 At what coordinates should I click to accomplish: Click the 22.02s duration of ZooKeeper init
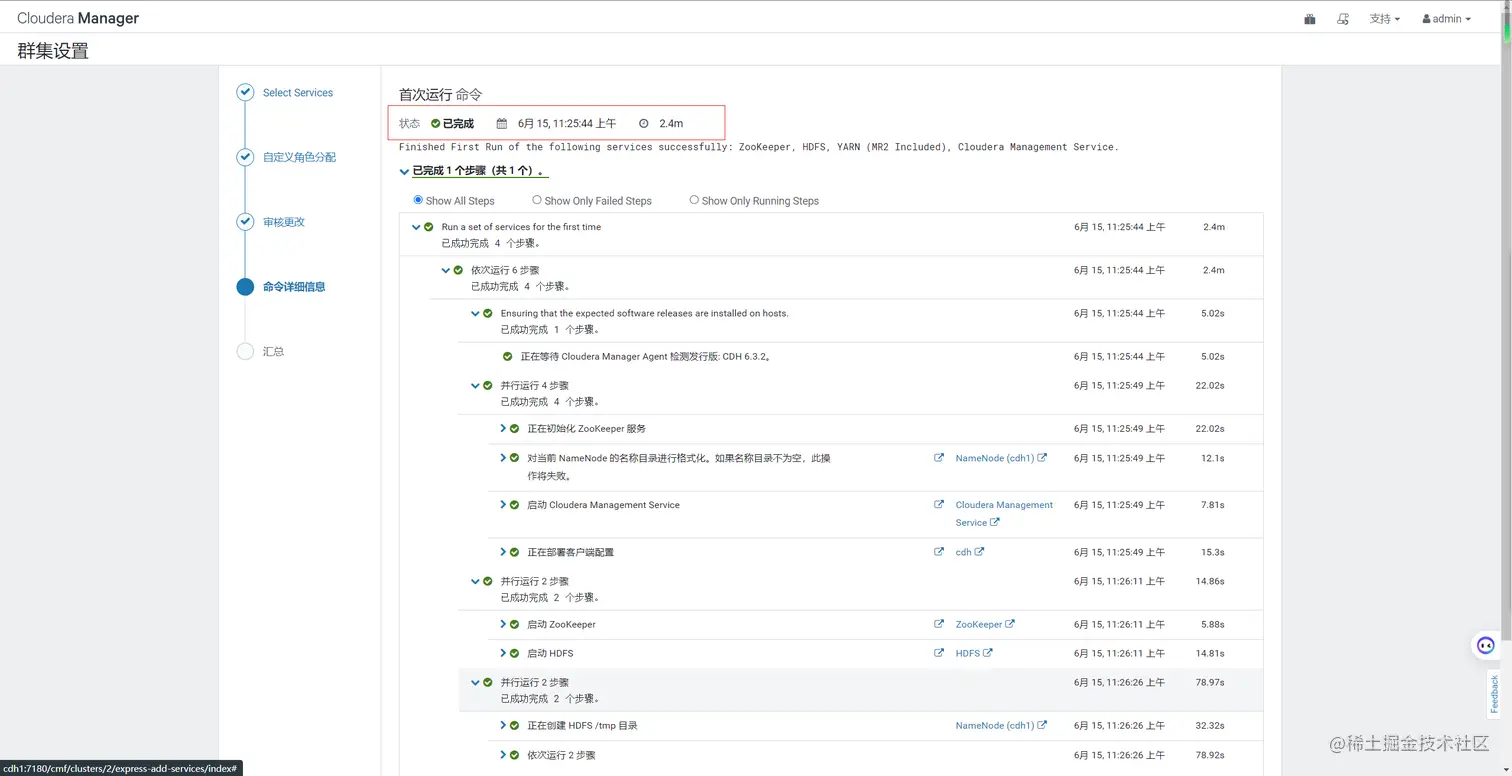click(x=1211, y=428)
